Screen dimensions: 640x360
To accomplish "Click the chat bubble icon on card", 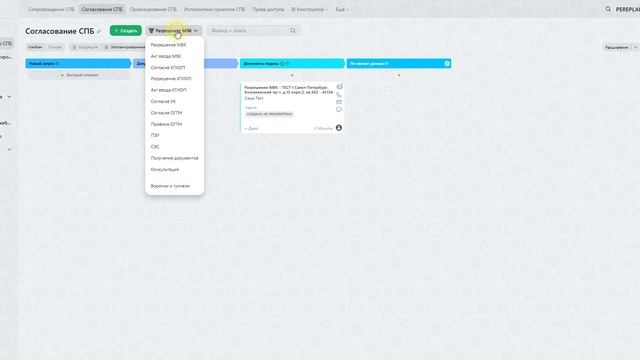I will click(339, 110).
